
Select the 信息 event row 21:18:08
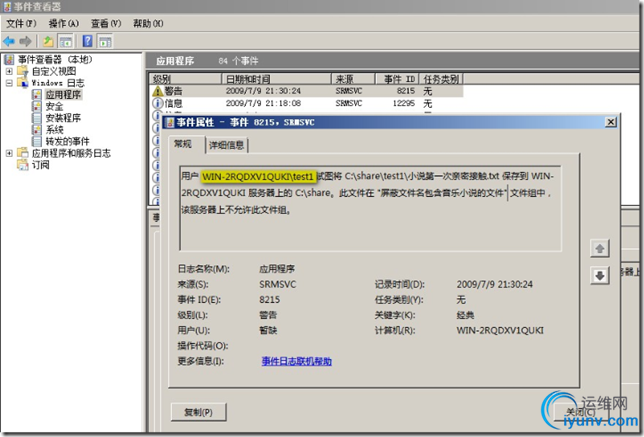(307, 103)
